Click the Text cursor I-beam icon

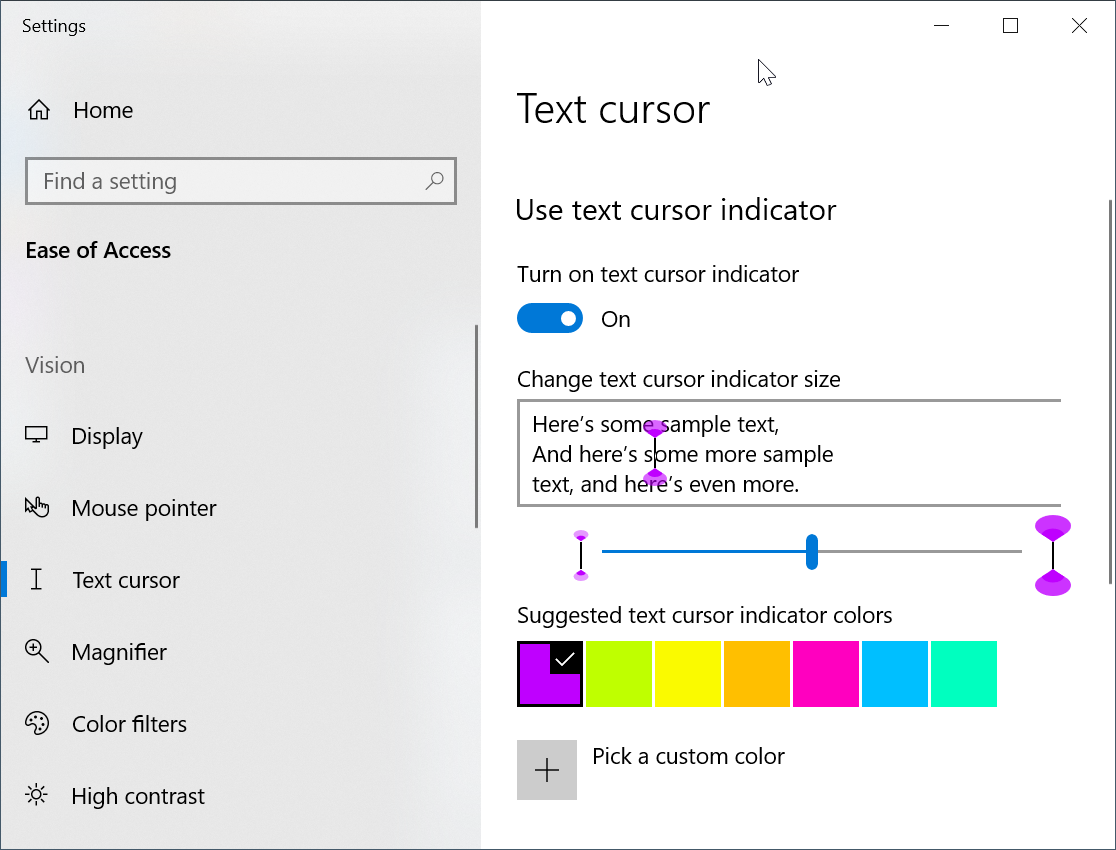coord(37,580)
